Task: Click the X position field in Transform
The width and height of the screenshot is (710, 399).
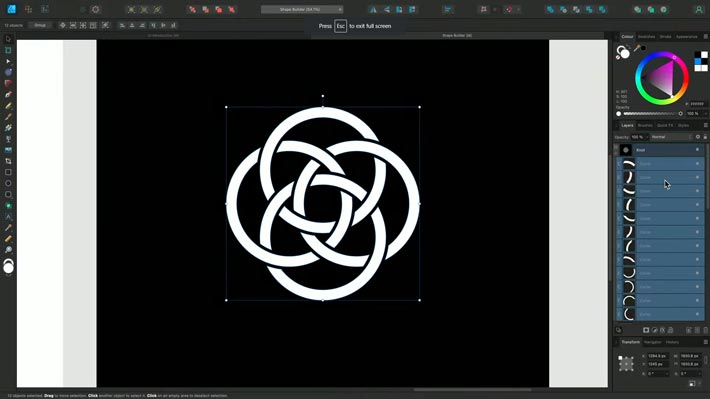Action: pyautogui.click(x=657, y=356)
